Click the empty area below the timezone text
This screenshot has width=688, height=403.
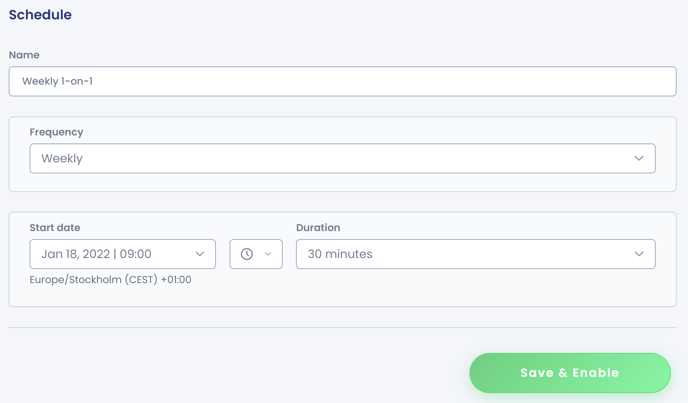click(x=342, y=296)
